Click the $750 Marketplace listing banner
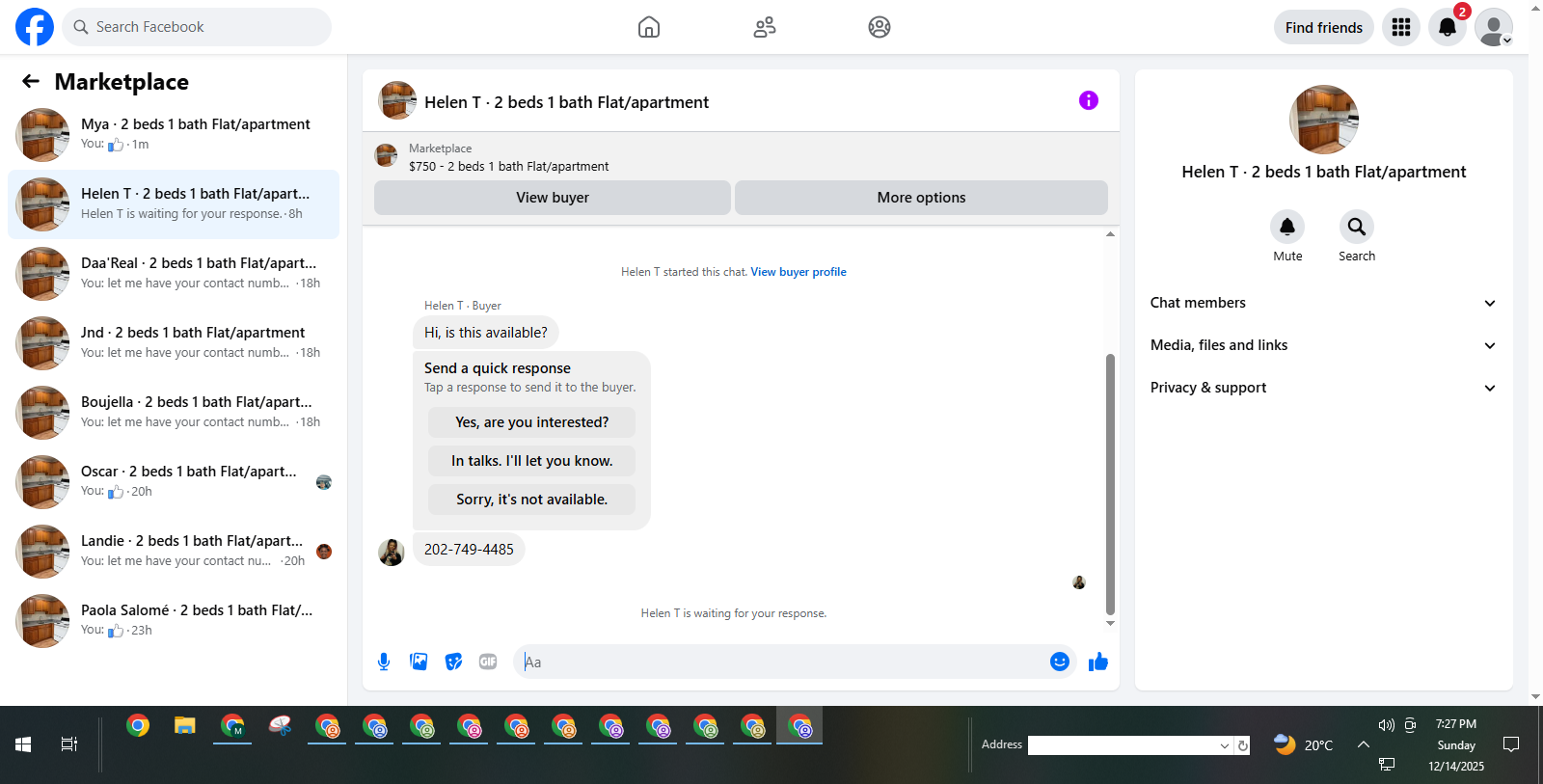Viewport: 1543px width, 784px height. (x=741, y=156)
